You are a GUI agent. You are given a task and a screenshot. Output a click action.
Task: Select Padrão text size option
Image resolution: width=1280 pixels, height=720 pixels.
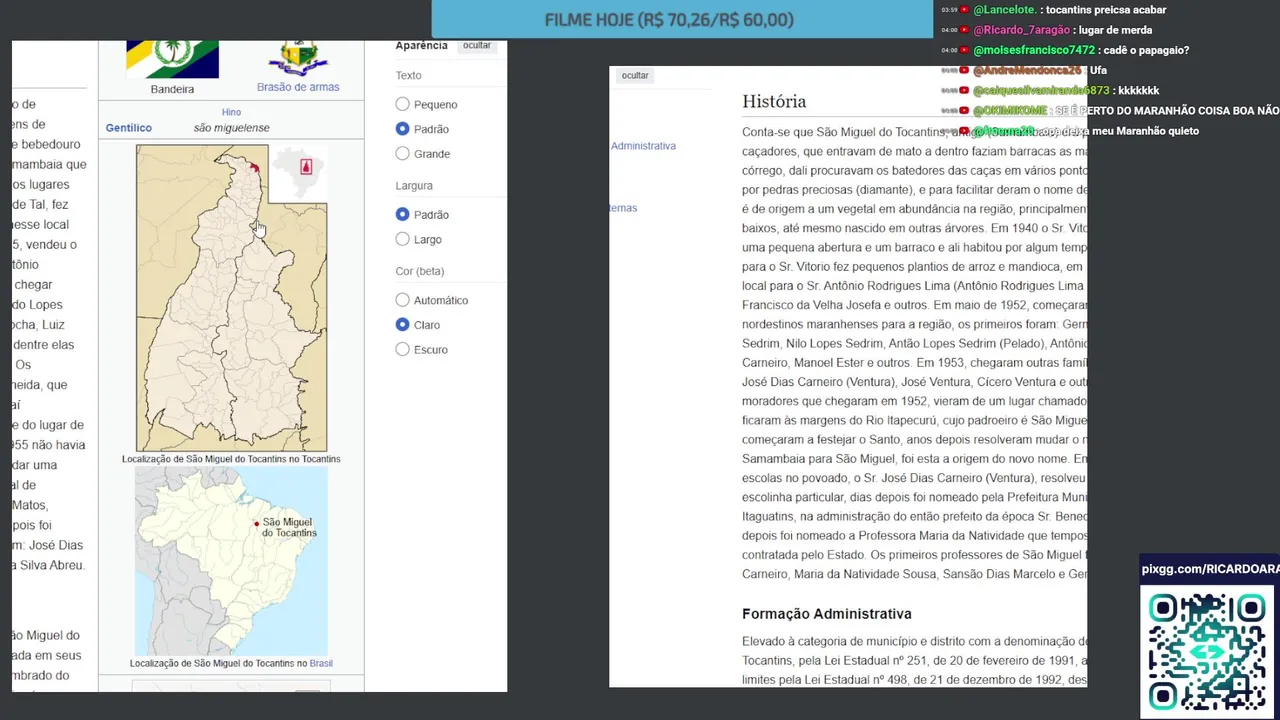[x=402, y=129]
